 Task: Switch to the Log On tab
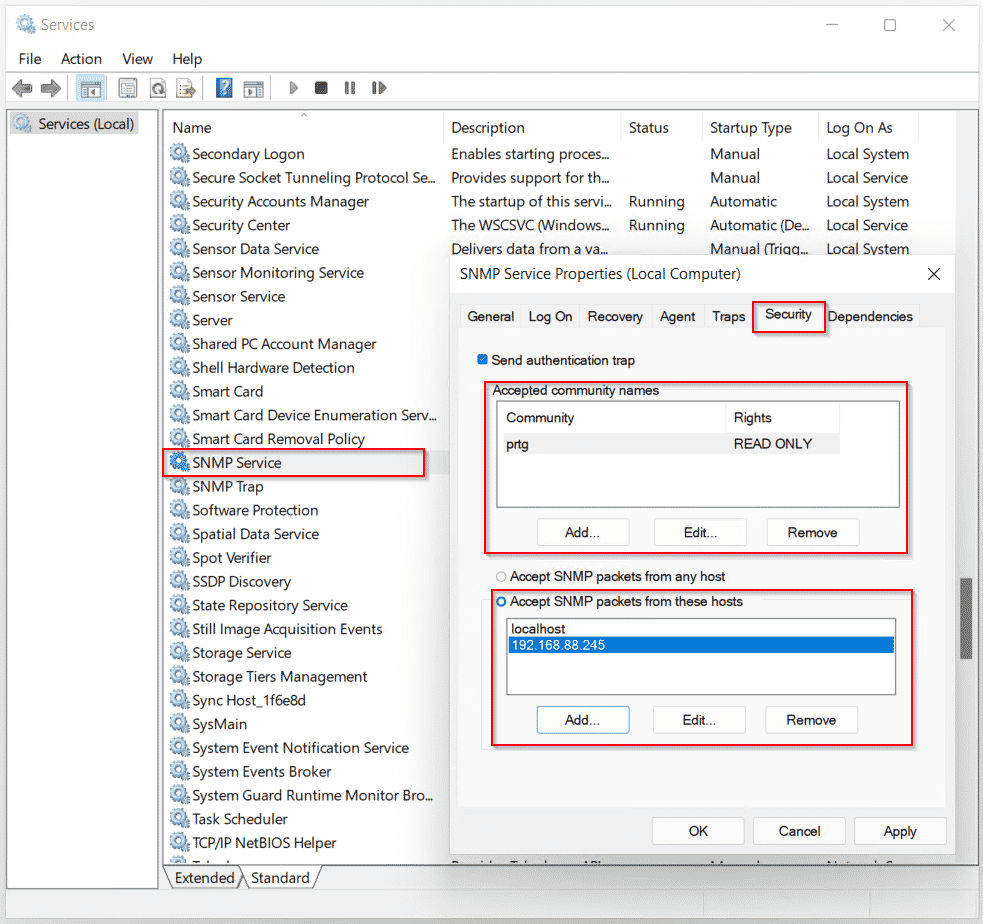pyautogui.click(x=550, y=317)
